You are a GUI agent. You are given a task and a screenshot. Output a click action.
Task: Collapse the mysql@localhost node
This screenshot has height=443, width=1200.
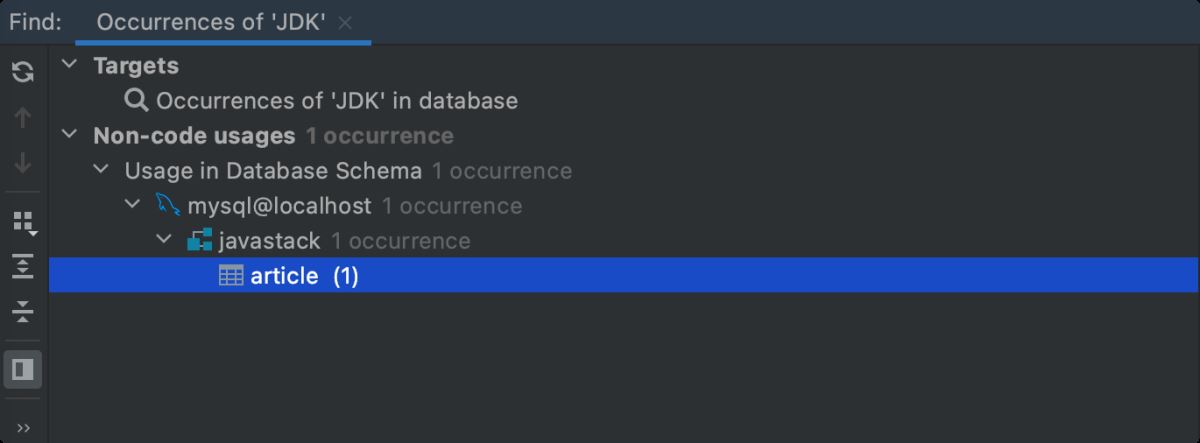(133, 206)
